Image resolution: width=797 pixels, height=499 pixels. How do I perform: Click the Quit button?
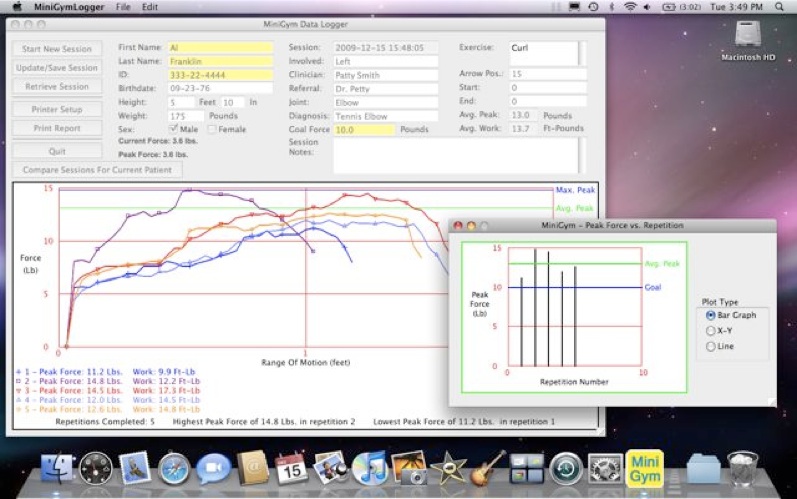tap(57, 151)
